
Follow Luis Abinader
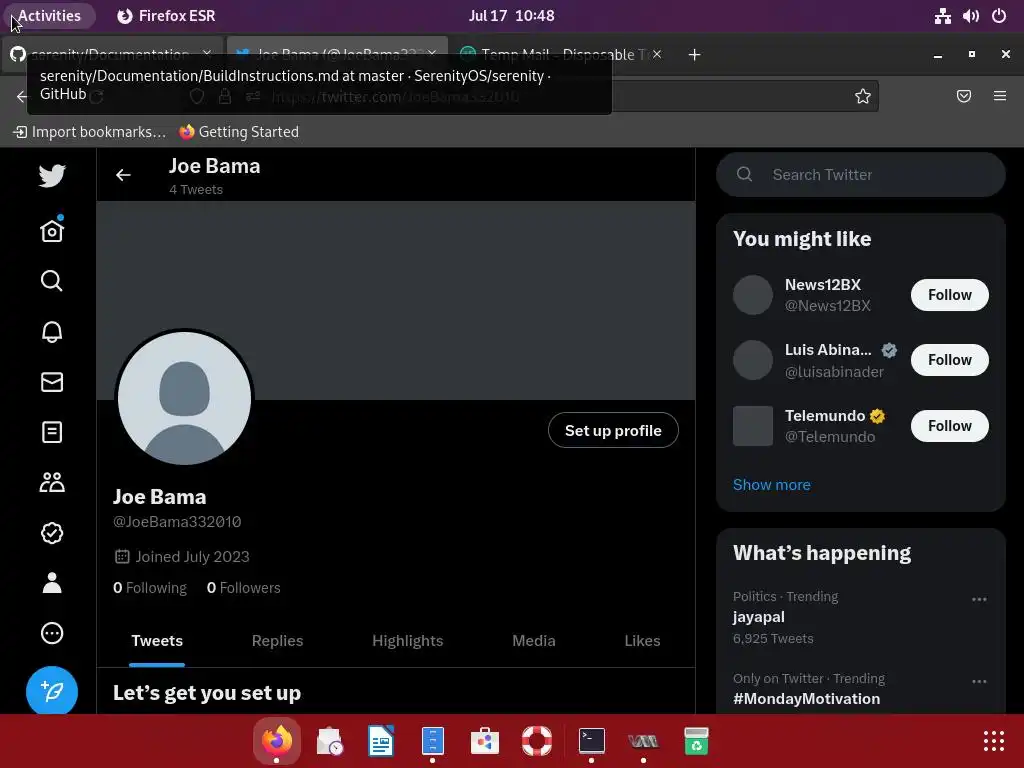(950, 360)
